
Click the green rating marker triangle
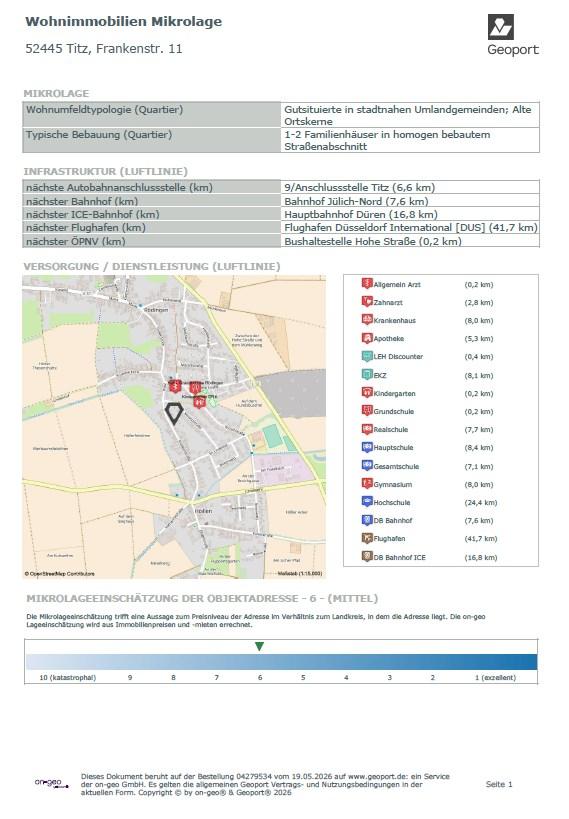coord(259,647)
